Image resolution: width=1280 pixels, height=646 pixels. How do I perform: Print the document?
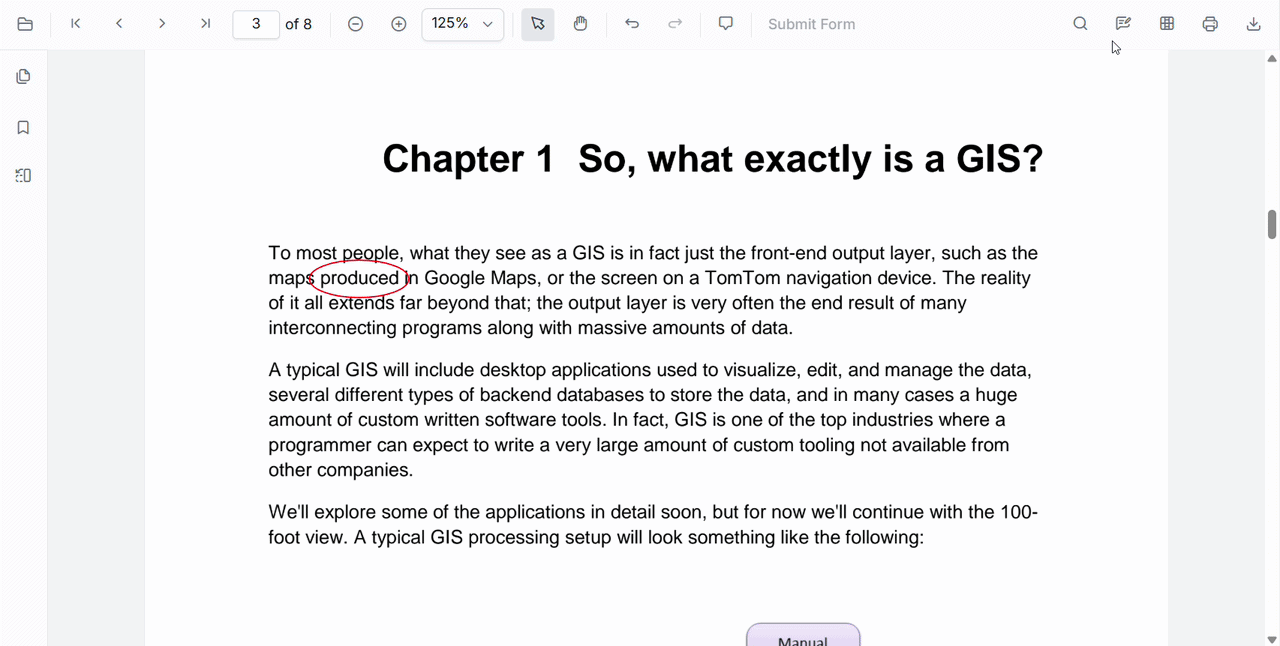click(1210, 24)
